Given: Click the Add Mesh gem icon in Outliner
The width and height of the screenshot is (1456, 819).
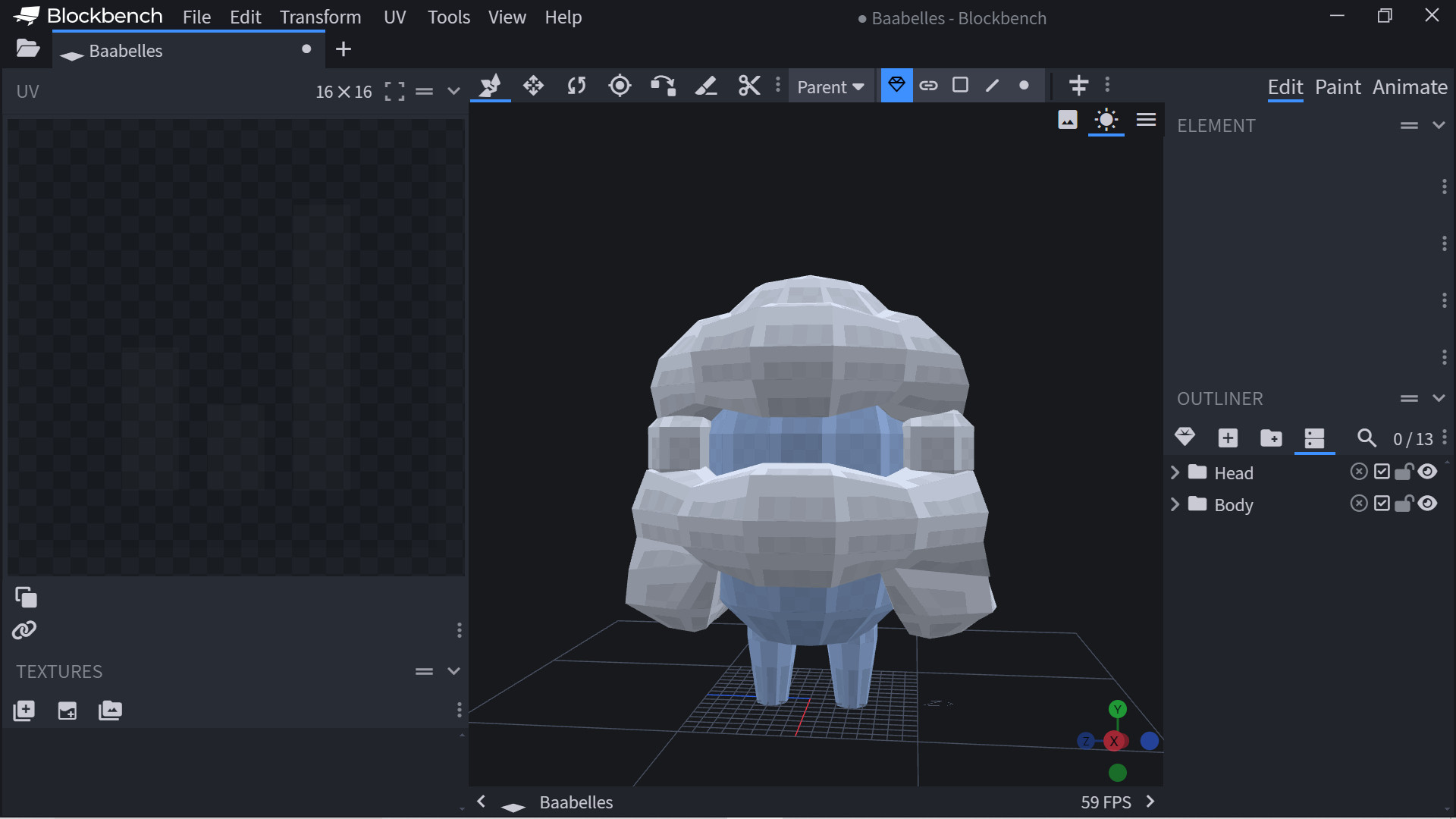Looking at the screenshot, I should [1185, 438].
